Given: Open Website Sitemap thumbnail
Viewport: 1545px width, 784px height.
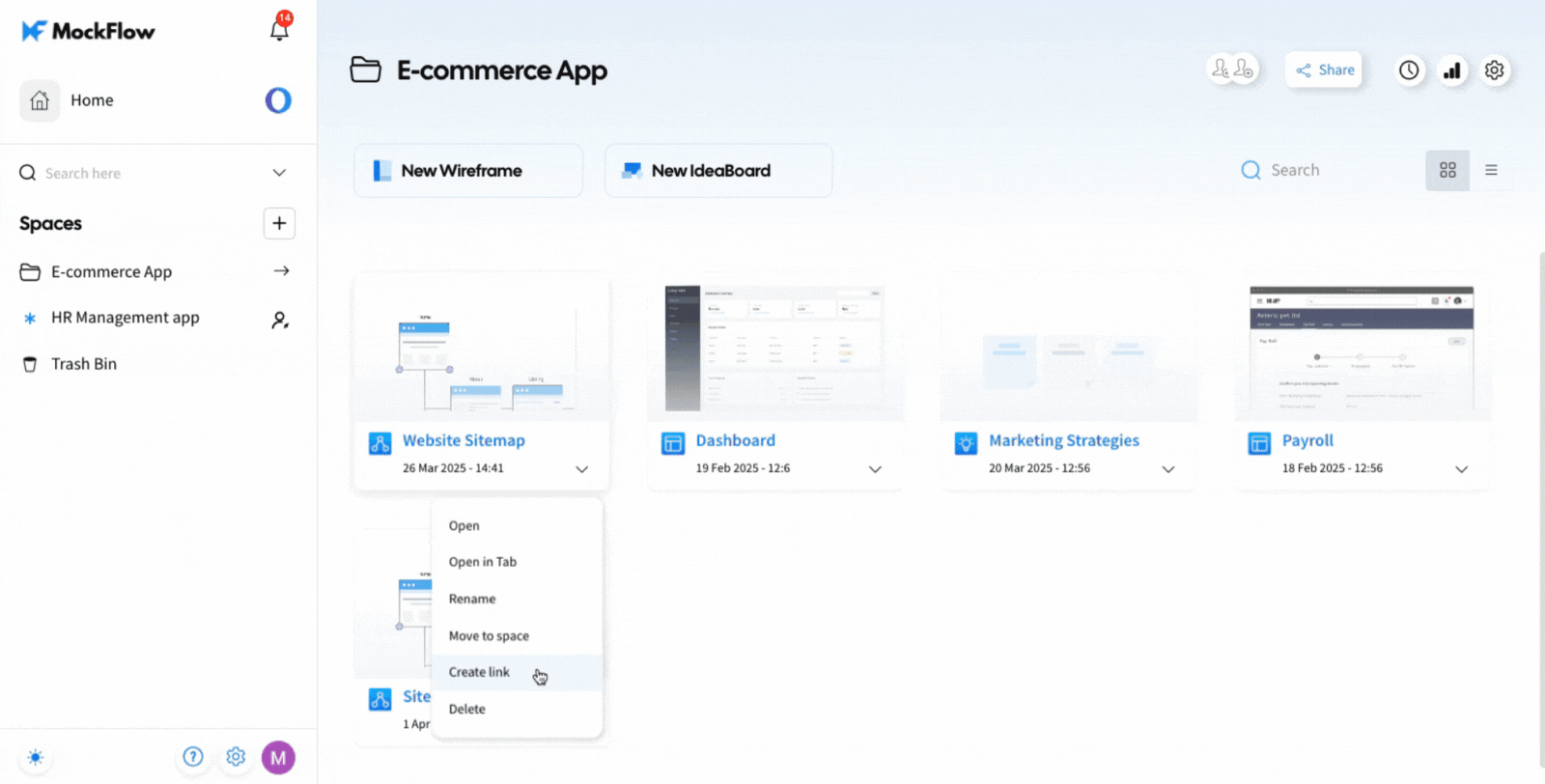Looking at the screenshot, I should click(481, 348).
